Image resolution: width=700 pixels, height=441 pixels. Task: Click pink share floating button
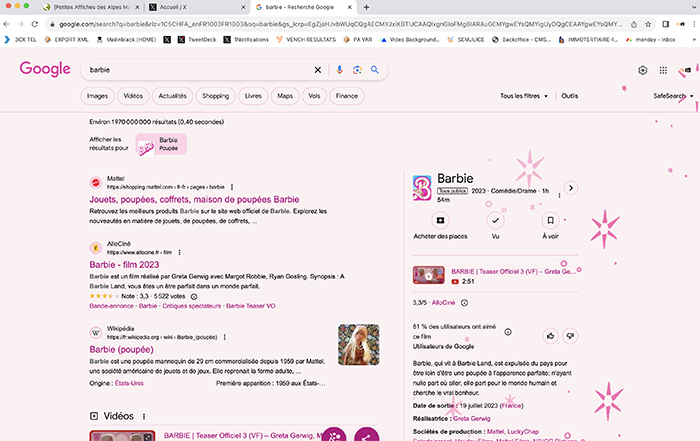pyautogui.click(x=367, y=436)
